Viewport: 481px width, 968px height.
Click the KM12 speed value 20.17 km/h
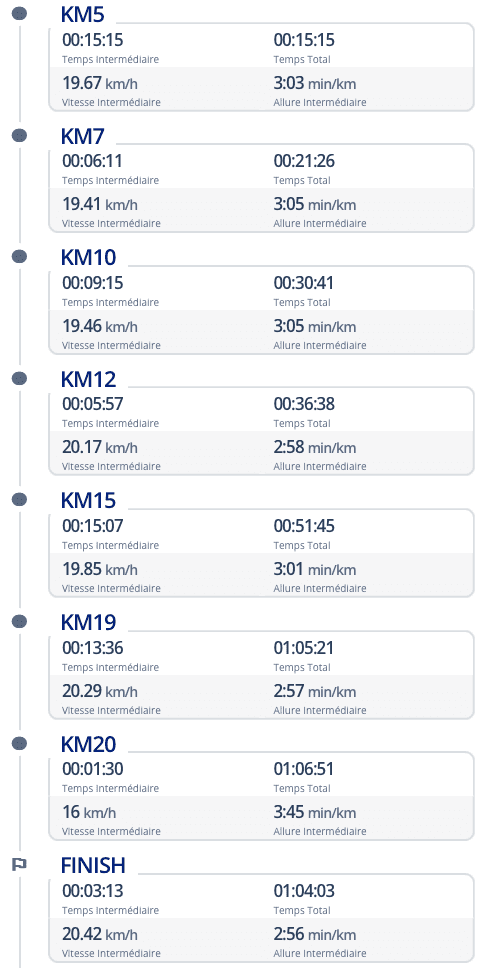pos(100,446)
